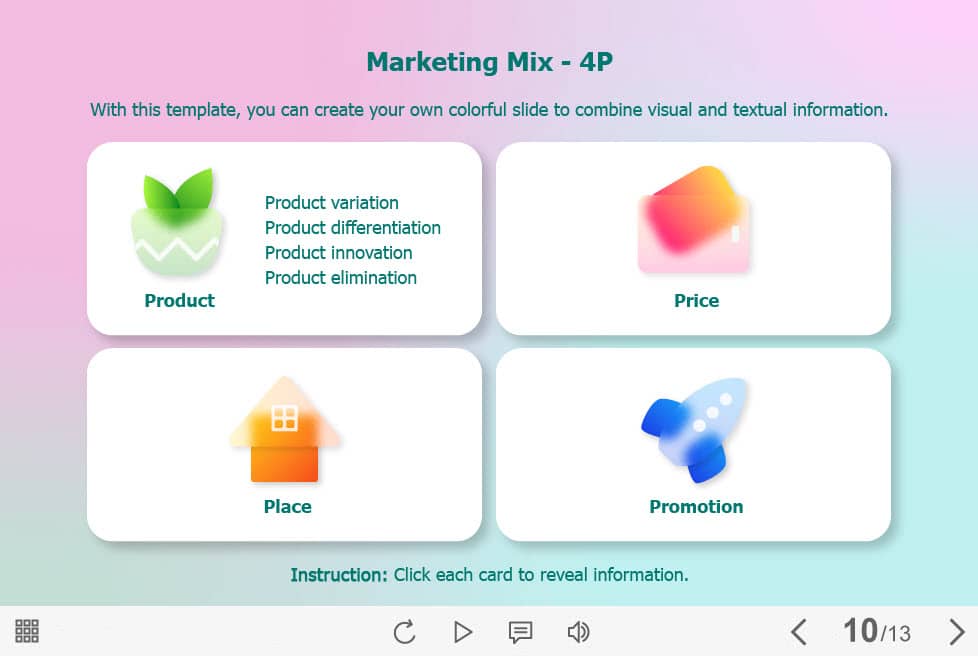Select the Product card label
Viewport: 978px width, 656px height.
pos(179,301)
